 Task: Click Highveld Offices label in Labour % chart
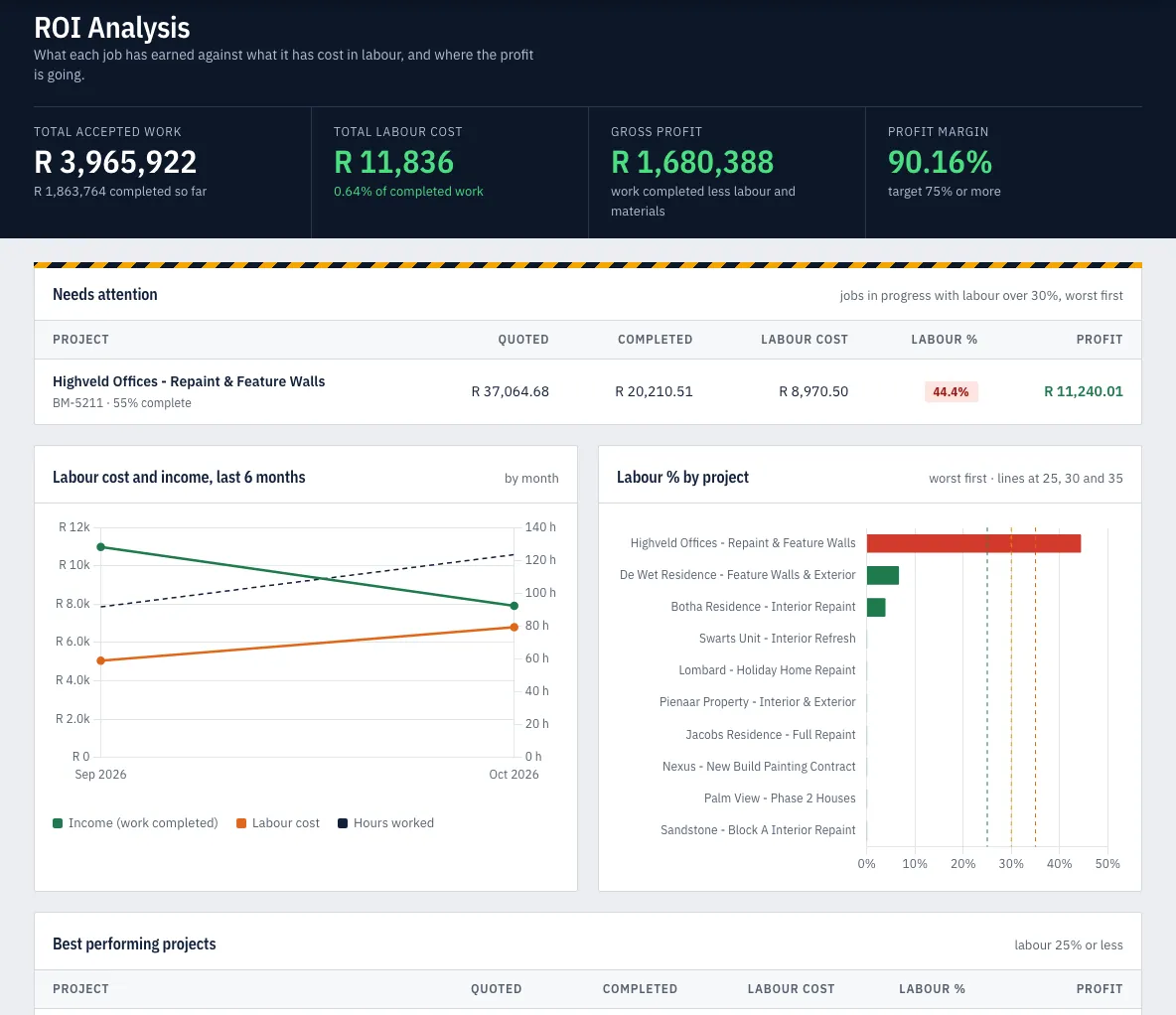(x=743, y=543)
